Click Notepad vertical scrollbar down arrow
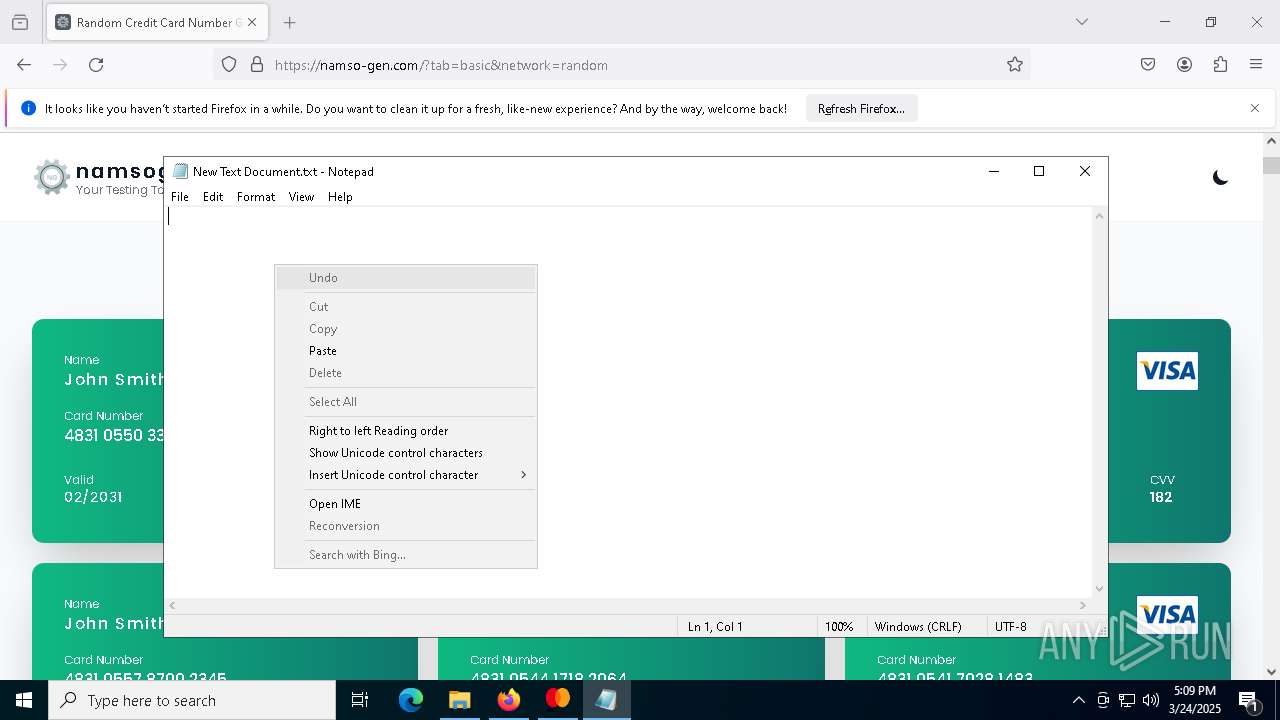 click(x=1099, y=589)
